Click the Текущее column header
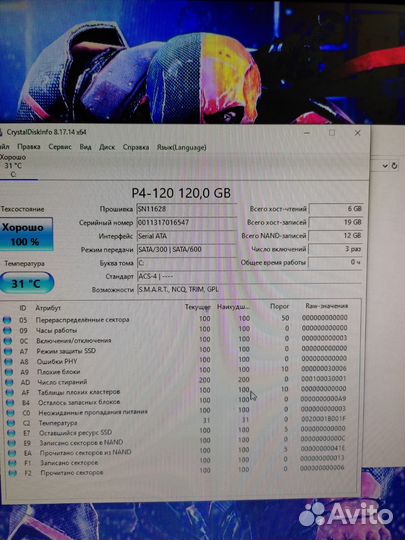Screen dimensions: 405x540 (197, 307)
